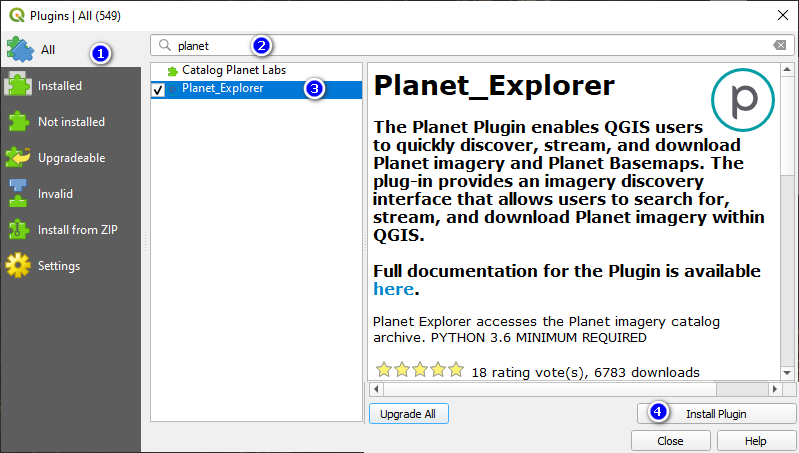Select Planet_Explorer in plugin list

pyautogui.click(x=256, y=89)
